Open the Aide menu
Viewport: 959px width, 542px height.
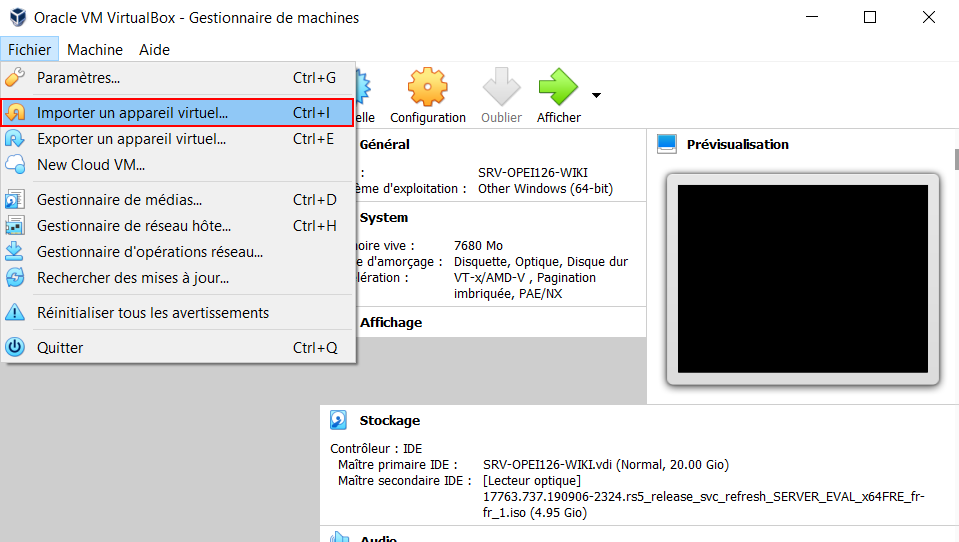pyautogui.click(x=154, y=50)
